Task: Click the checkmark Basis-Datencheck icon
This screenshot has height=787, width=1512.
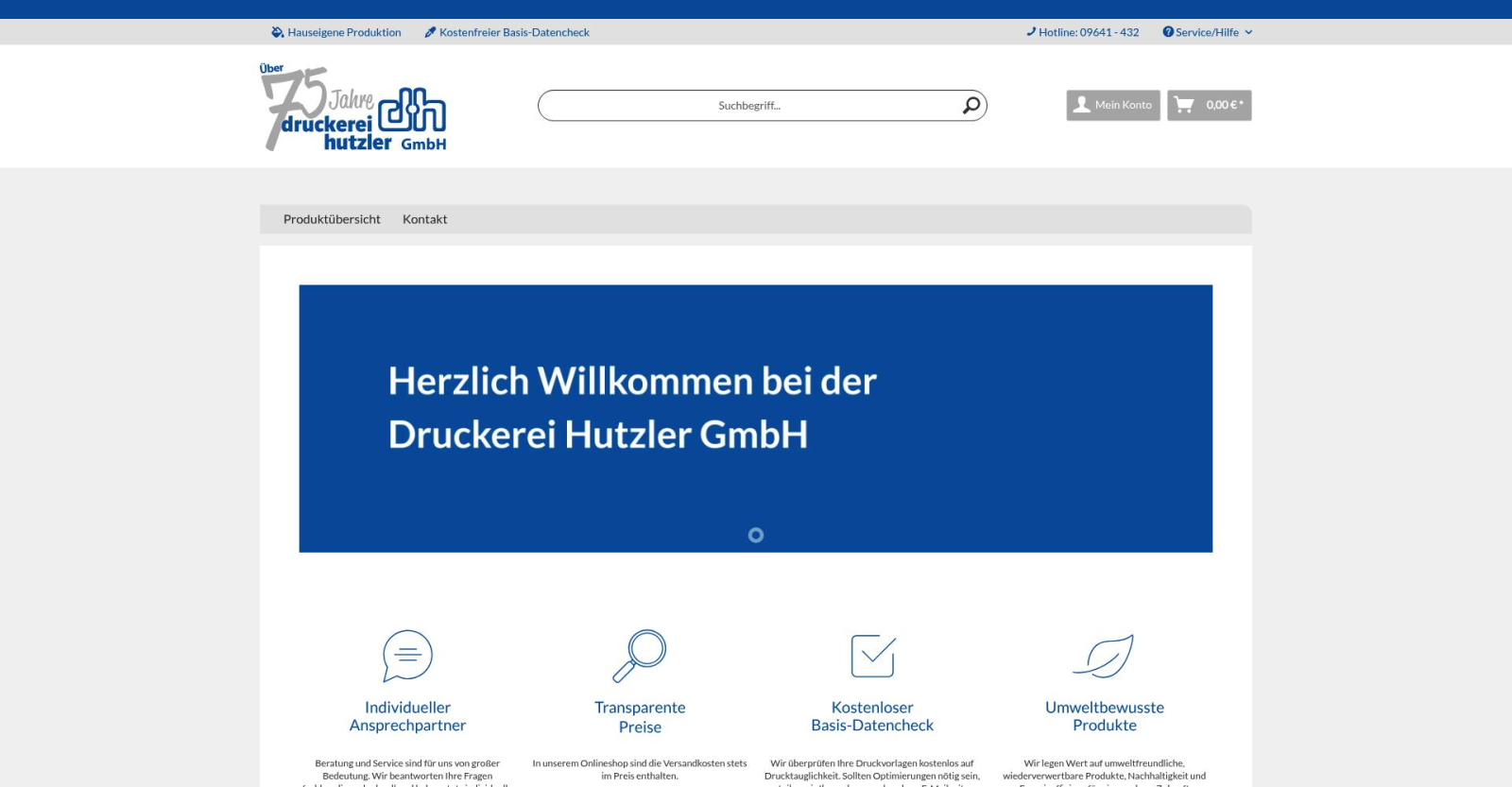Action: [873, 656]
